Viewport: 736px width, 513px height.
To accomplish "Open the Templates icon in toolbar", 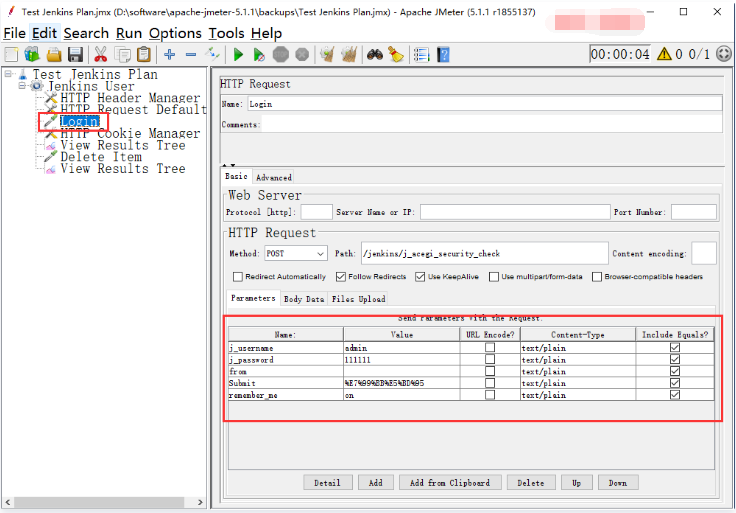I will (32, 55).
